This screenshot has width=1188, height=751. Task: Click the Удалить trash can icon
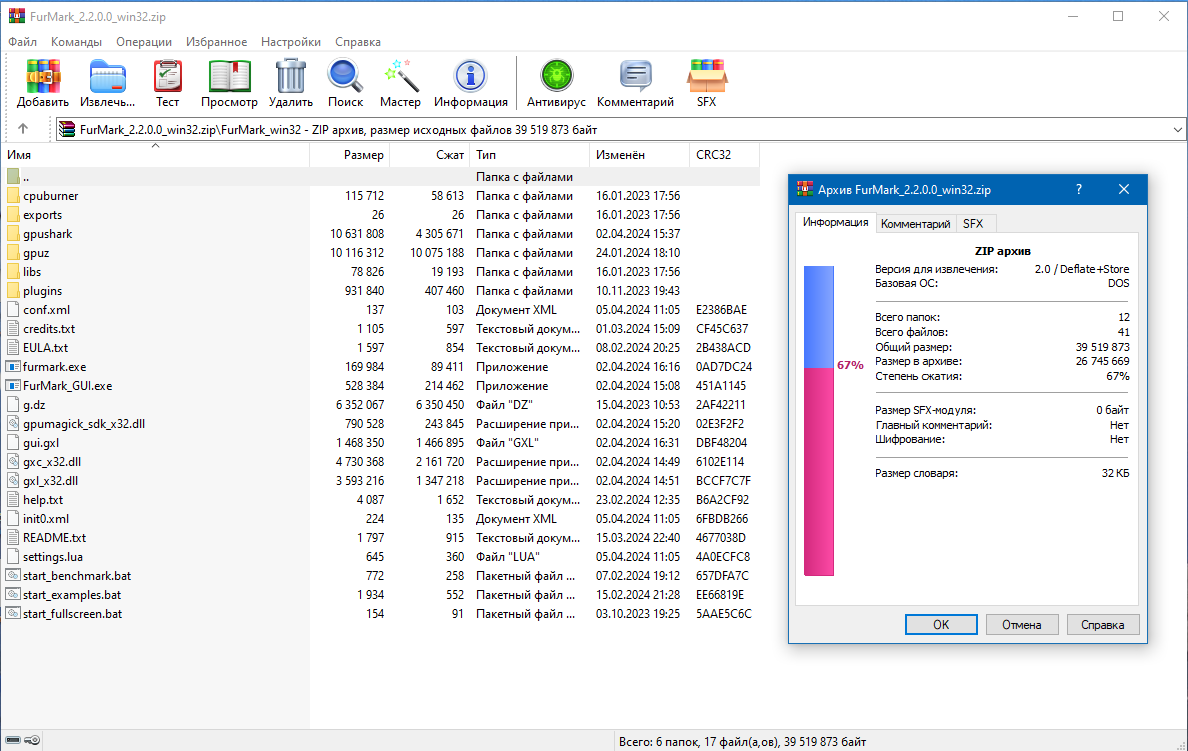(291, 77)
